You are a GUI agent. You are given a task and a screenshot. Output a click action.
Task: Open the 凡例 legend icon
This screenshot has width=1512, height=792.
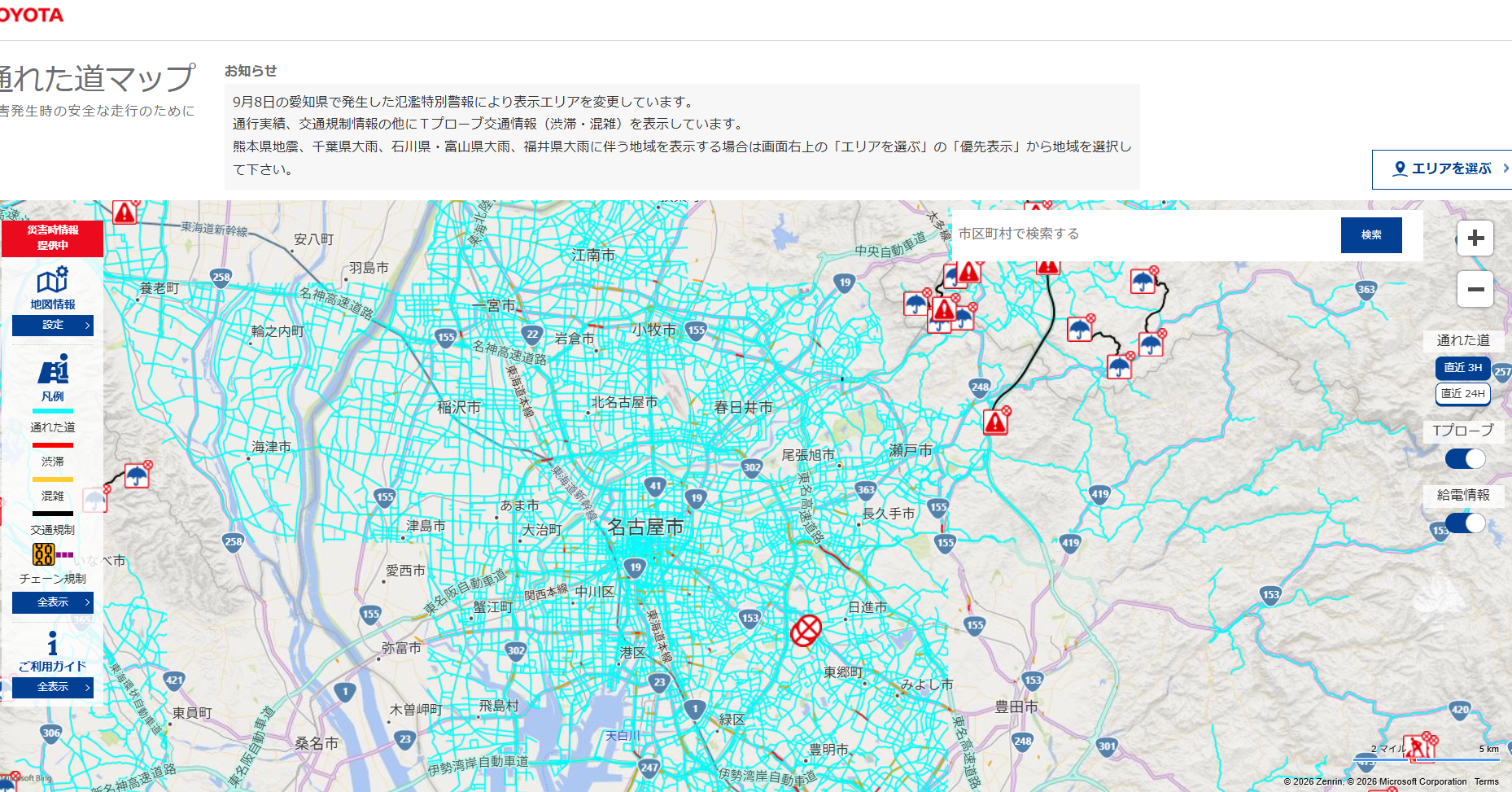(54, 370)
